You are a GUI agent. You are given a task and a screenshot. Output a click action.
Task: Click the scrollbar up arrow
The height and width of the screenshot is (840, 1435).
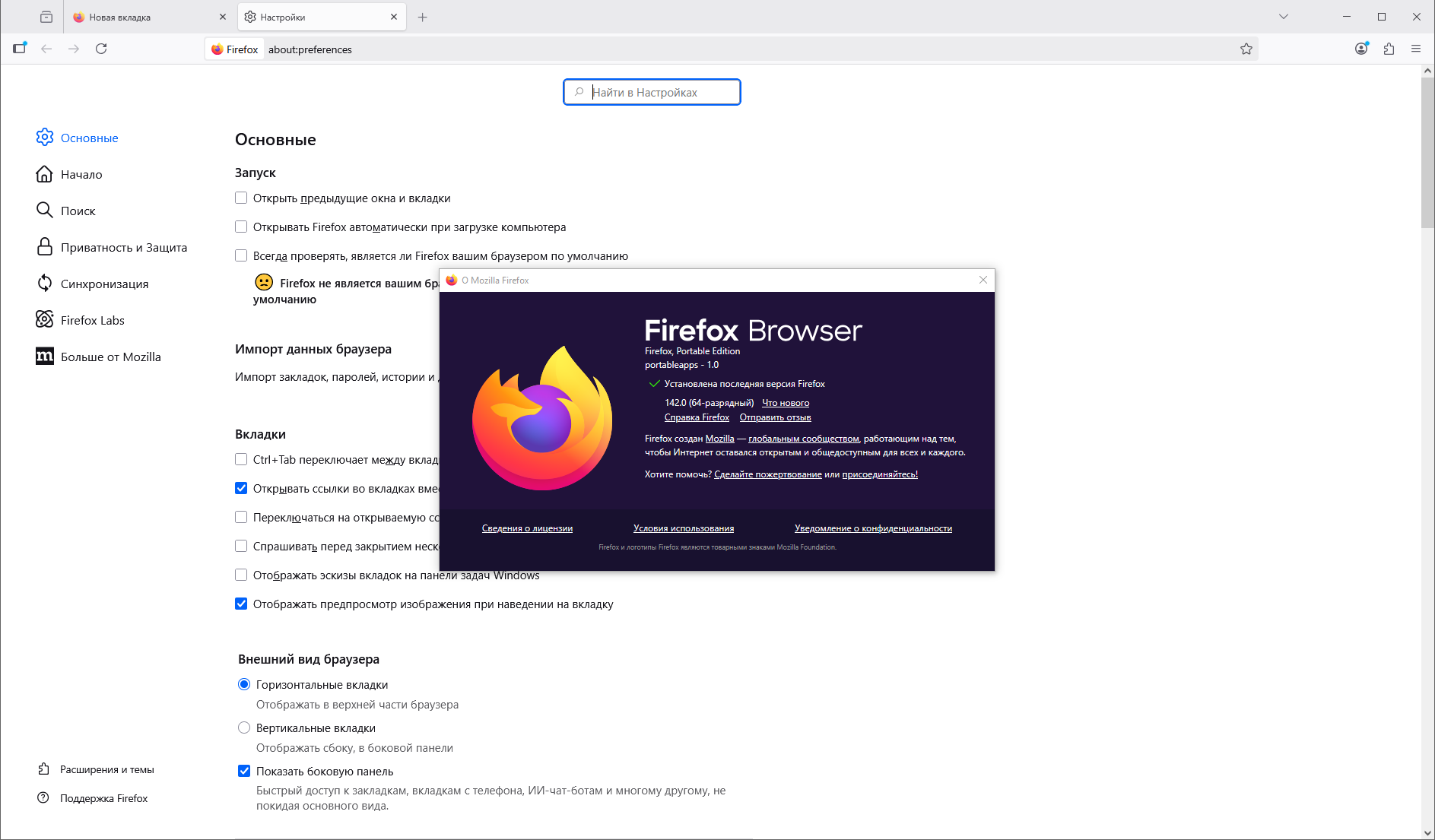[x=1427, y=71]
